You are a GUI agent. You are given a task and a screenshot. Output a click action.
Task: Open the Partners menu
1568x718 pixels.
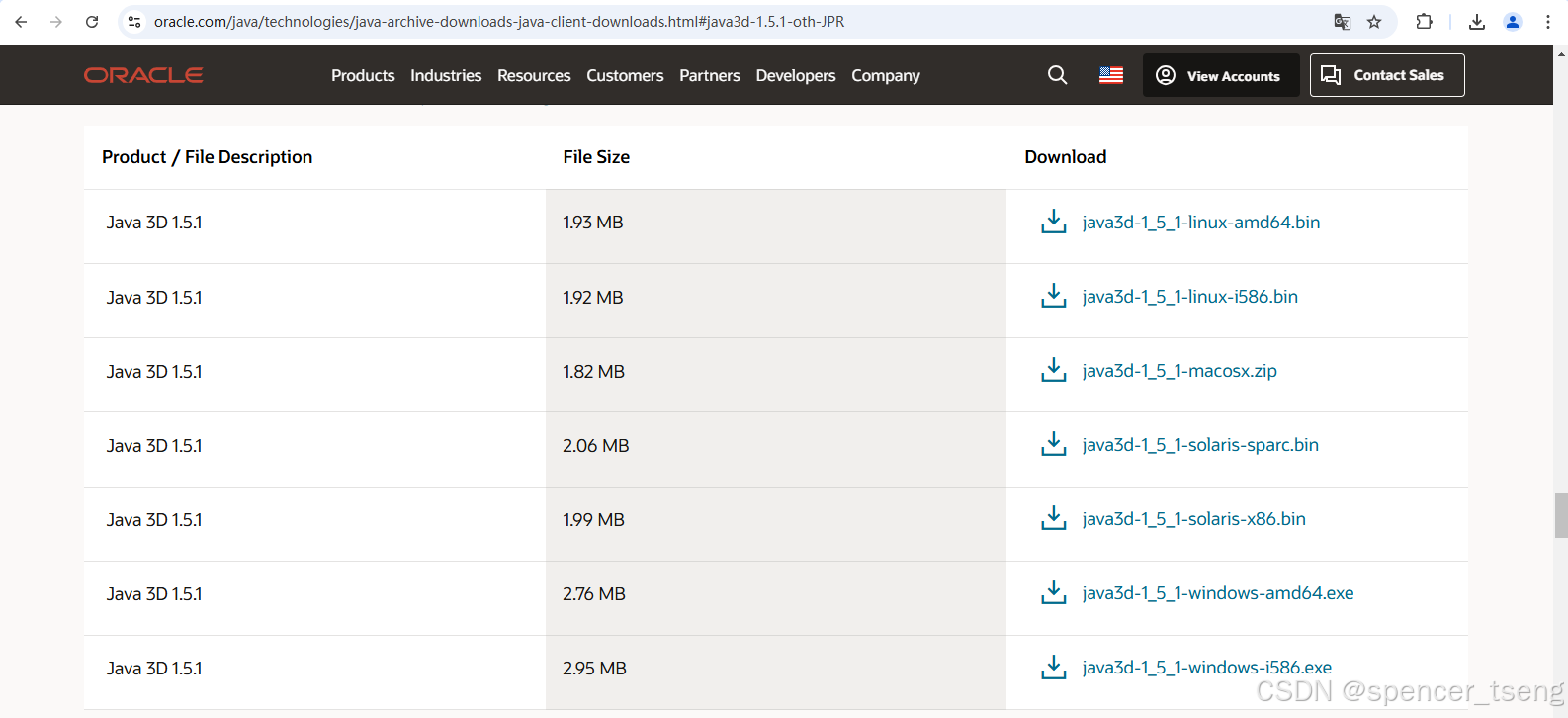coord(710,75)
